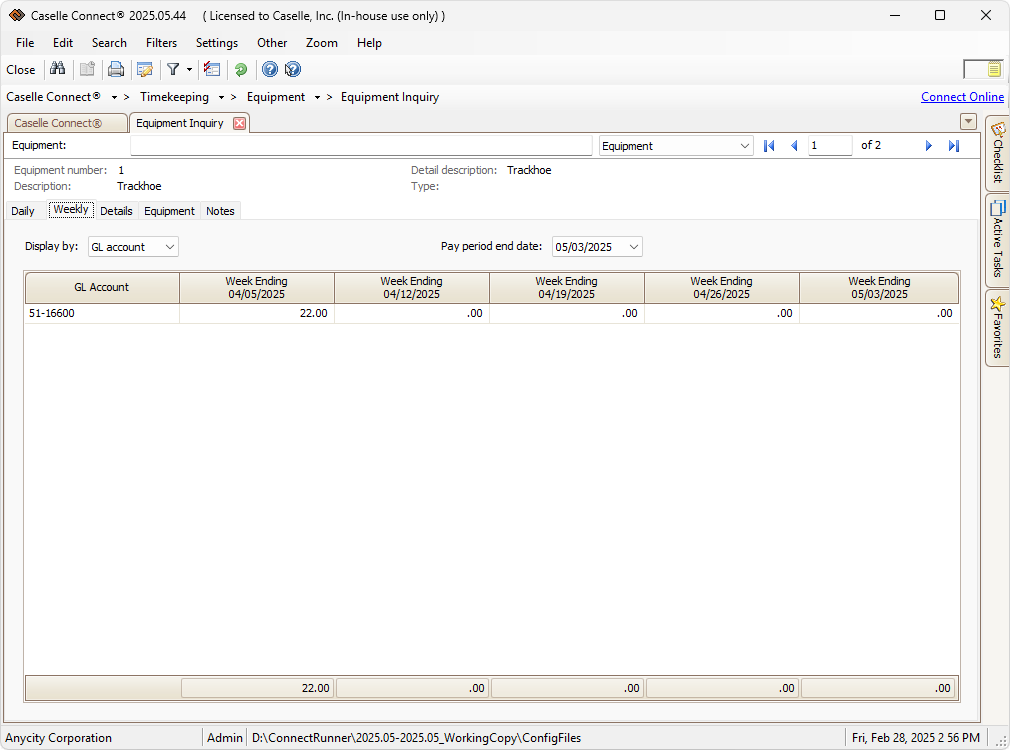Close the Equipment Inquiry tab
This screenshot has height=750, width=1010.
pos(239,123)
